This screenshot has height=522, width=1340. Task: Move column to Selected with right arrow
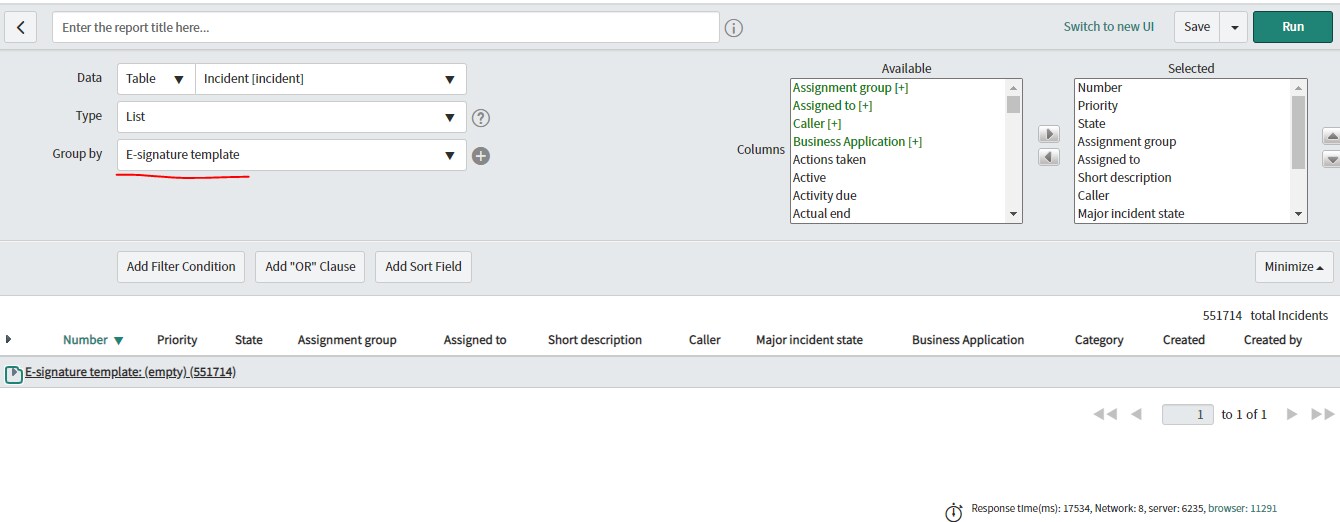pos(1048,135)
